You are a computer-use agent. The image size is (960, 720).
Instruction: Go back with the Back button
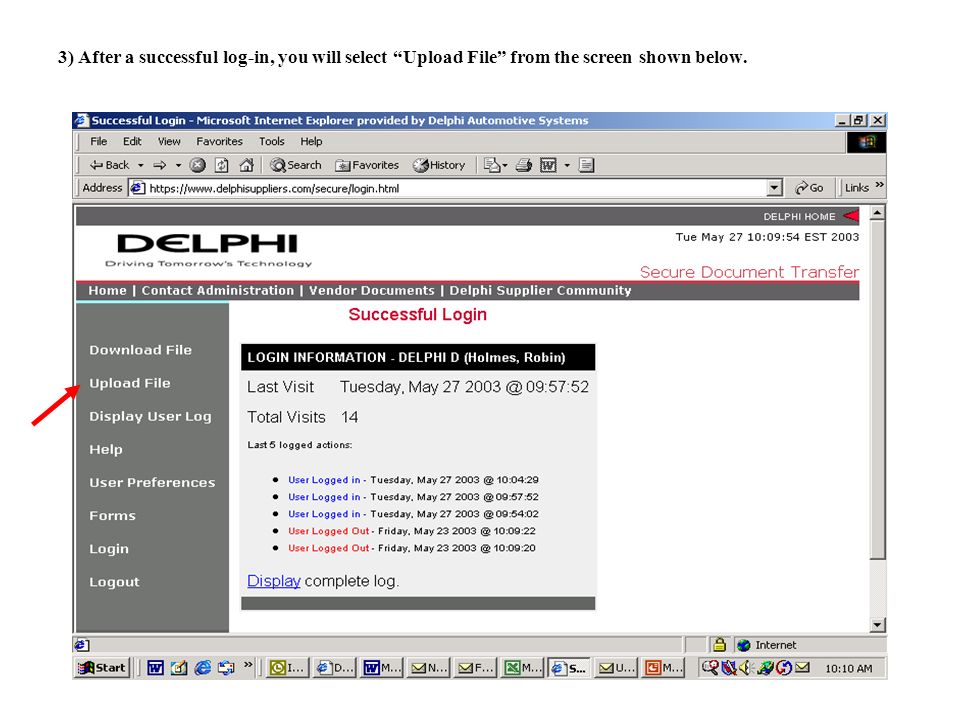pyautogui.click(x=109, y=165)
